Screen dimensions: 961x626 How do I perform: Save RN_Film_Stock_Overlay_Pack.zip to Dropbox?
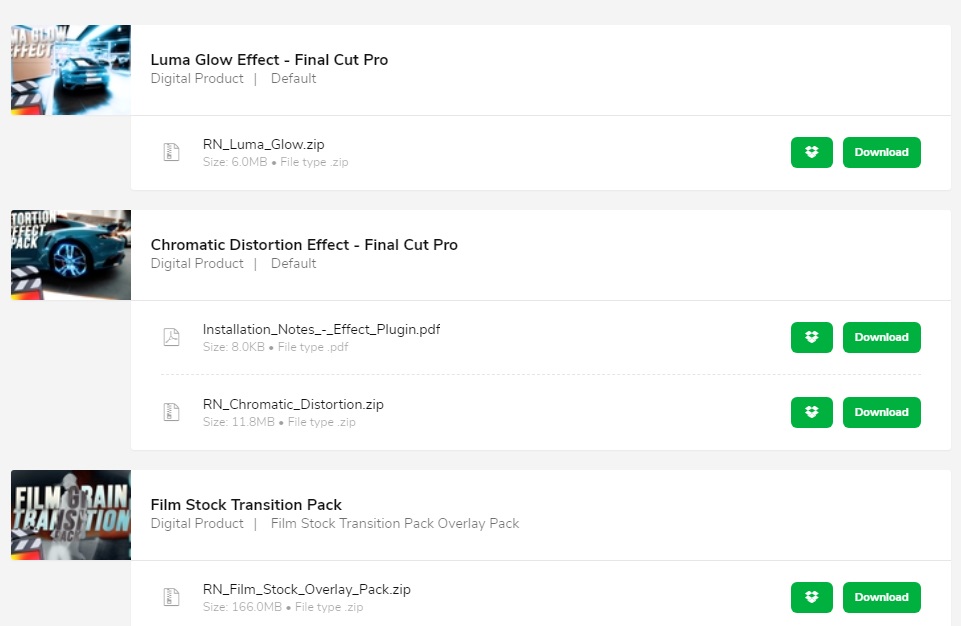(811, 597)
